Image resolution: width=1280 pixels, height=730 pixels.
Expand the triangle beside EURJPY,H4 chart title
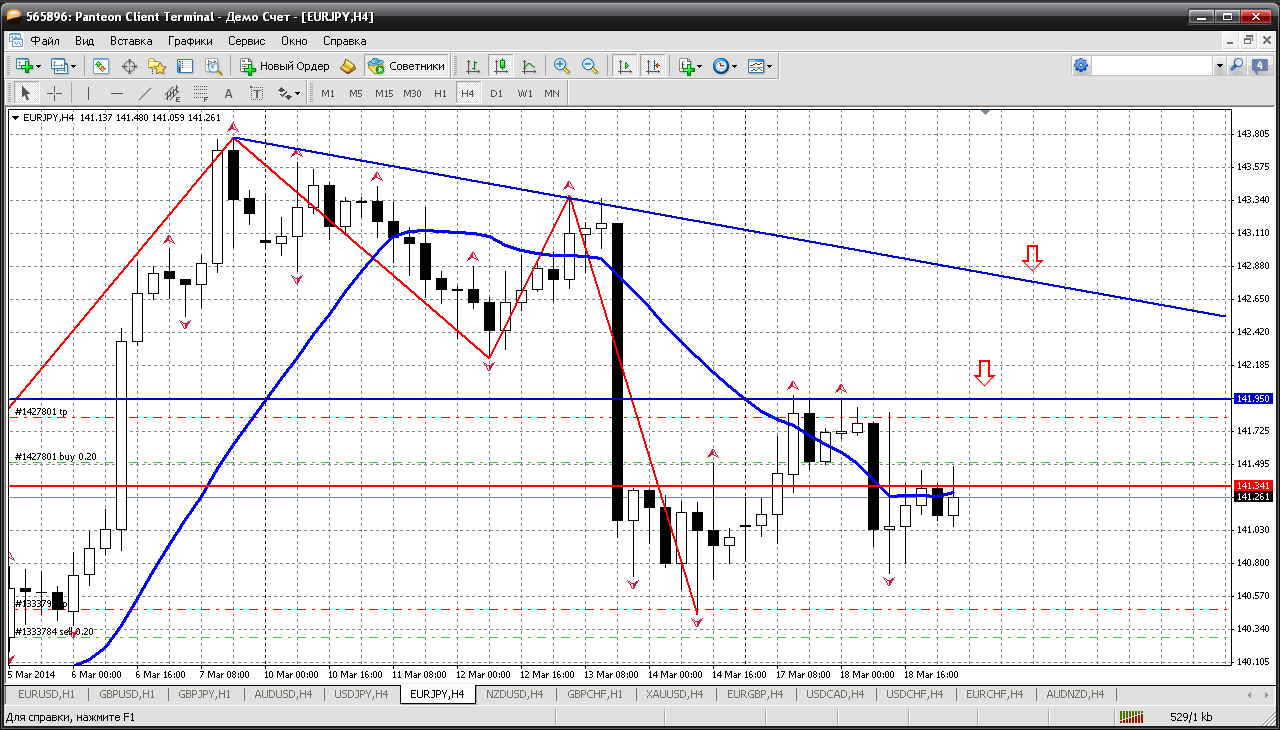point(16,117)
